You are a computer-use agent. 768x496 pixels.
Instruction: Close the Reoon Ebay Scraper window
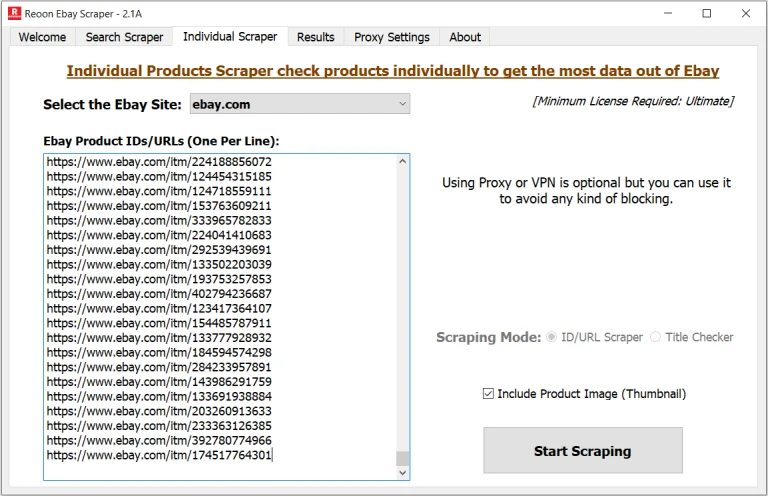coord(745,13)
